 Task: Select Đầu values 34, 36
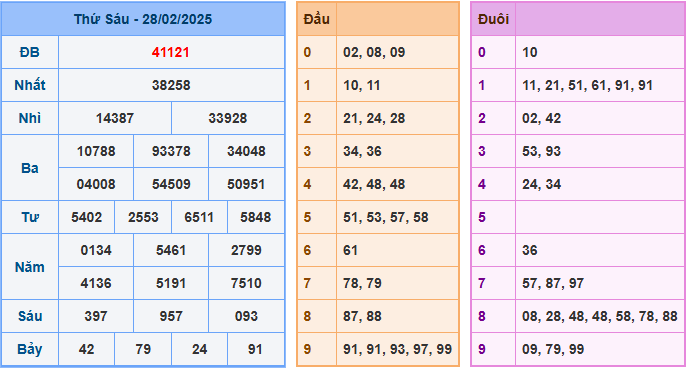point(362,151)
